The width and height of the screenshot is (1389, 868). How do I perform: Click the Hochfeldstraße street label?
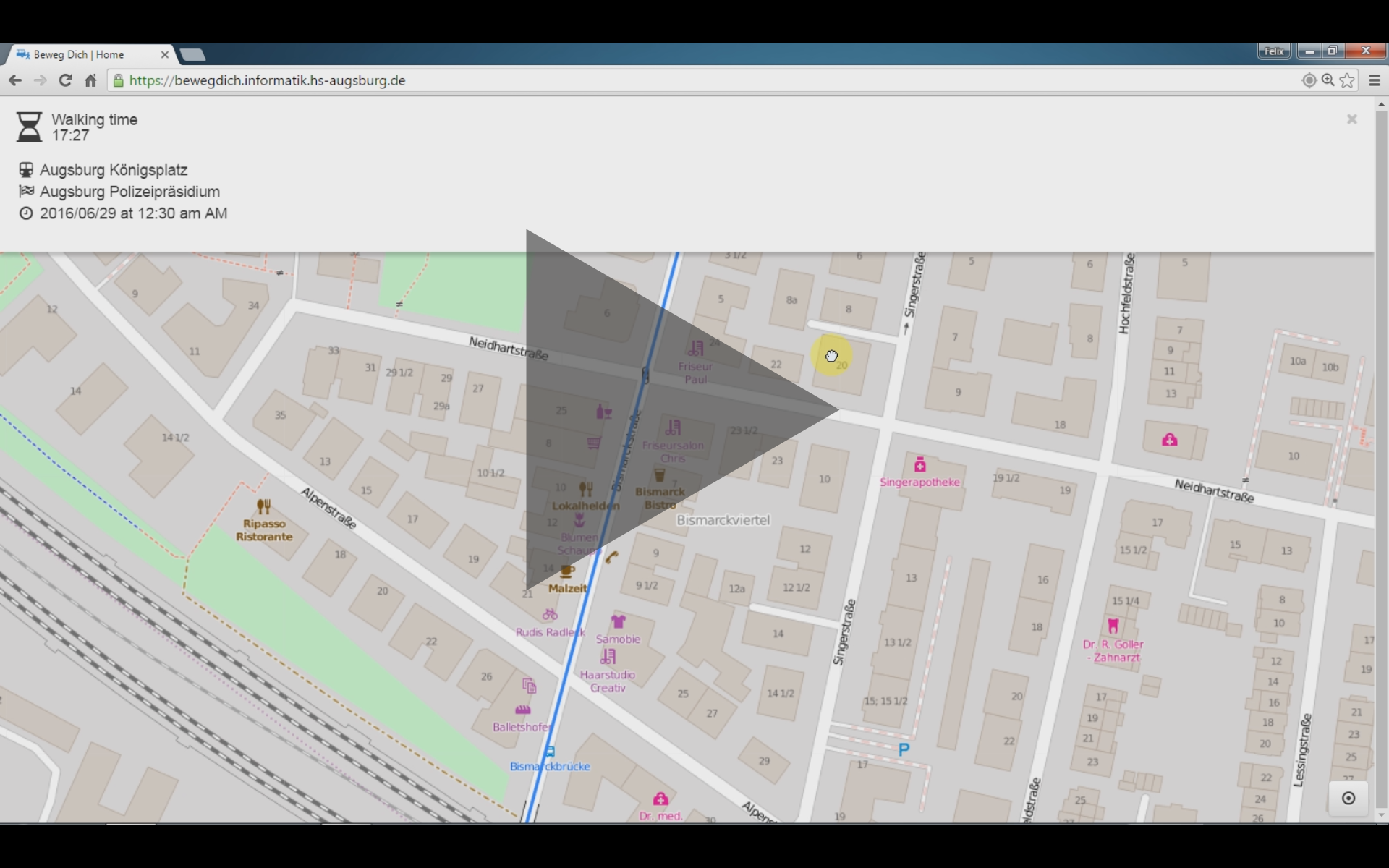click(x=1126, y=294)
